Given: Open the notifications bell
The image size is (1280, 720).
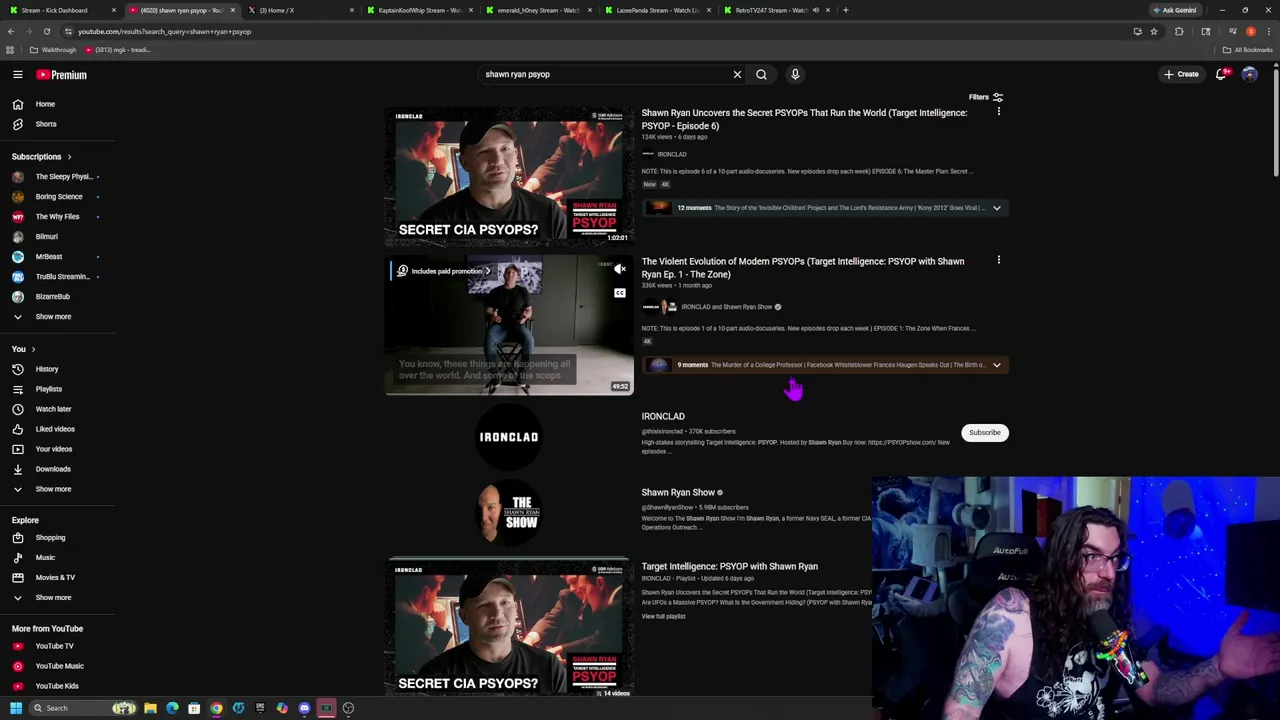Looking at the screenshot, I should (x=1221, y=74).
